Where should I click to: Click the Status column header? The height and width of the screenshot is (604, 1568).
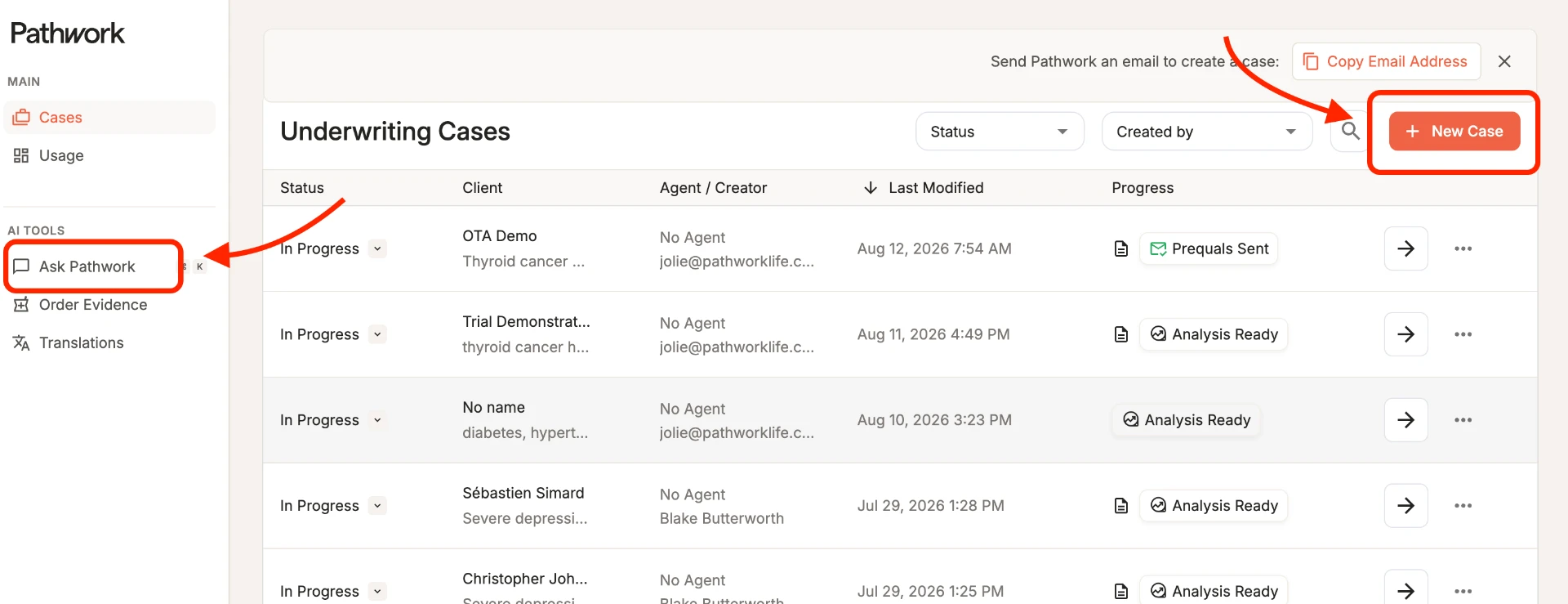pos(302,188)
